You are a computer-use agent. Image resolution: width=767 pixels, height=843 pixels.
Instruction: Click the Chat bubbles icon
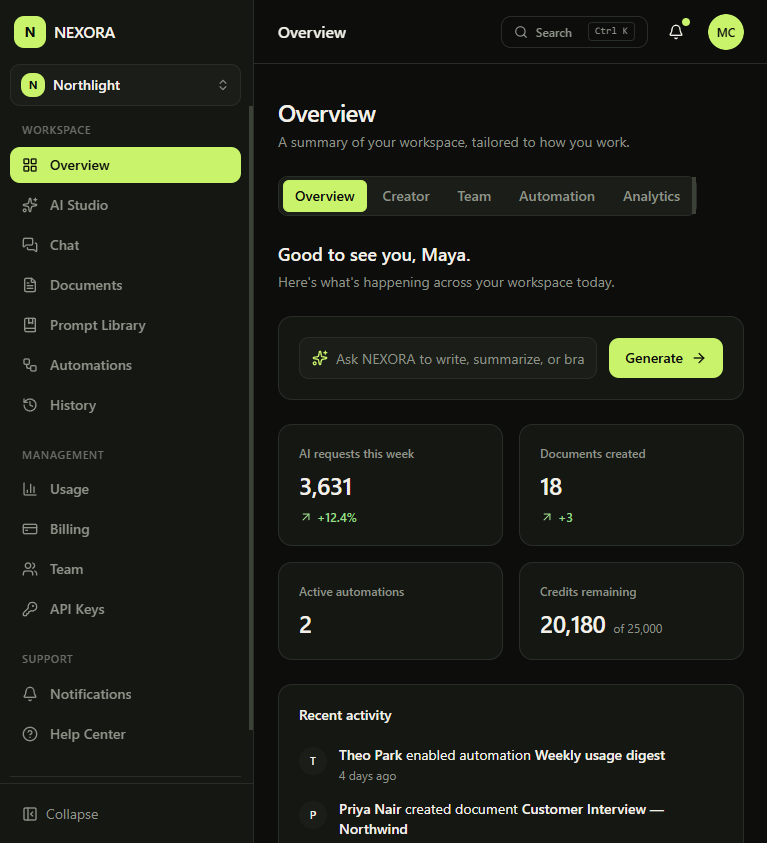tap(30, 245)
